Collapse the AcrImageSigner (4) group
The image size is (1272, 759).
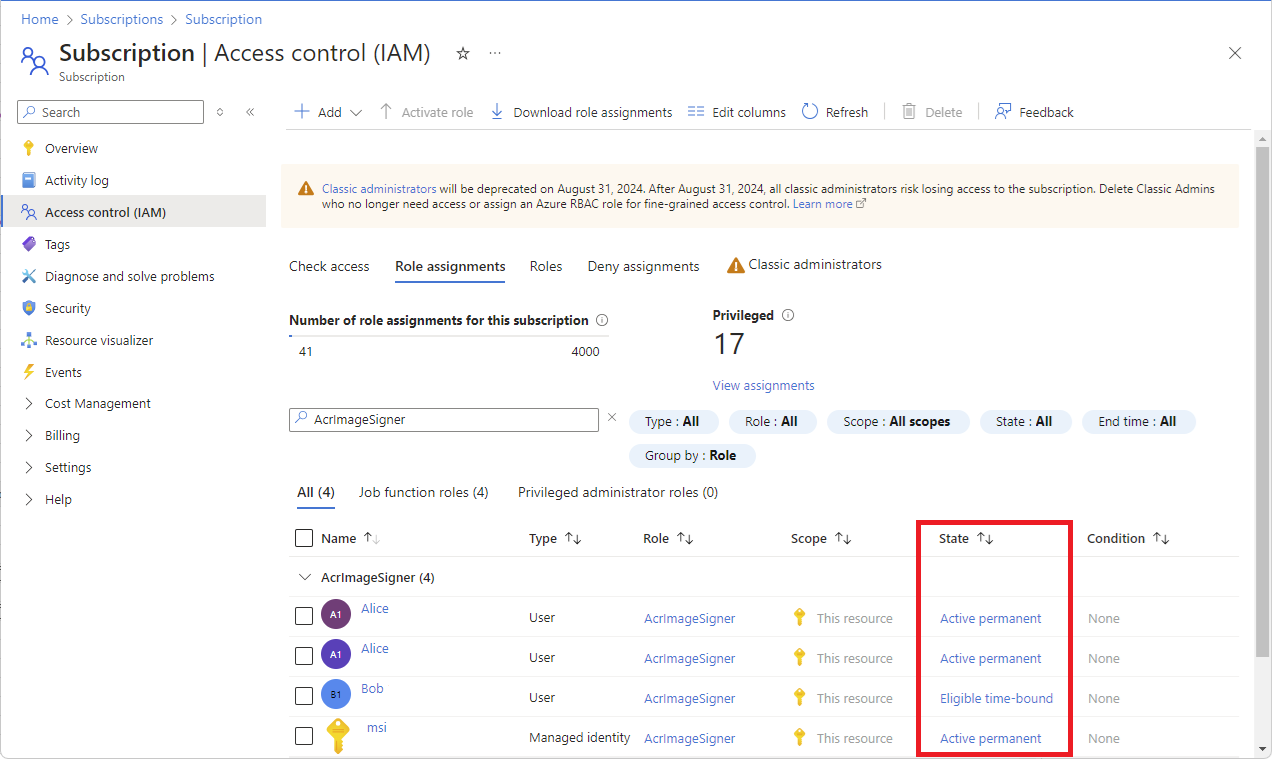(x=305, y=577)
